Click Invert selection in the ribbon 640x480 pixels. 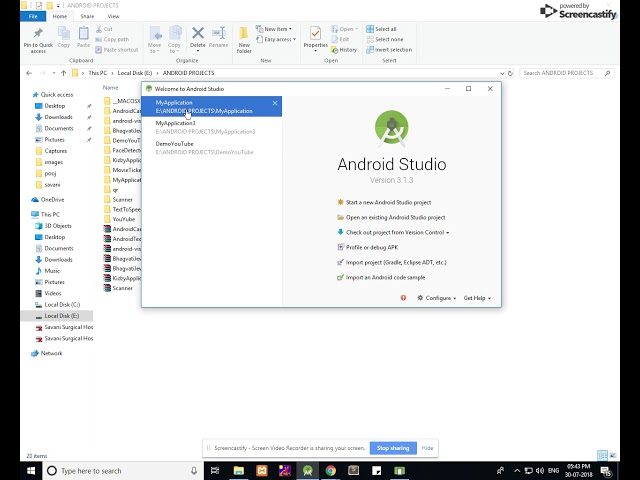[x=389, y=50]
